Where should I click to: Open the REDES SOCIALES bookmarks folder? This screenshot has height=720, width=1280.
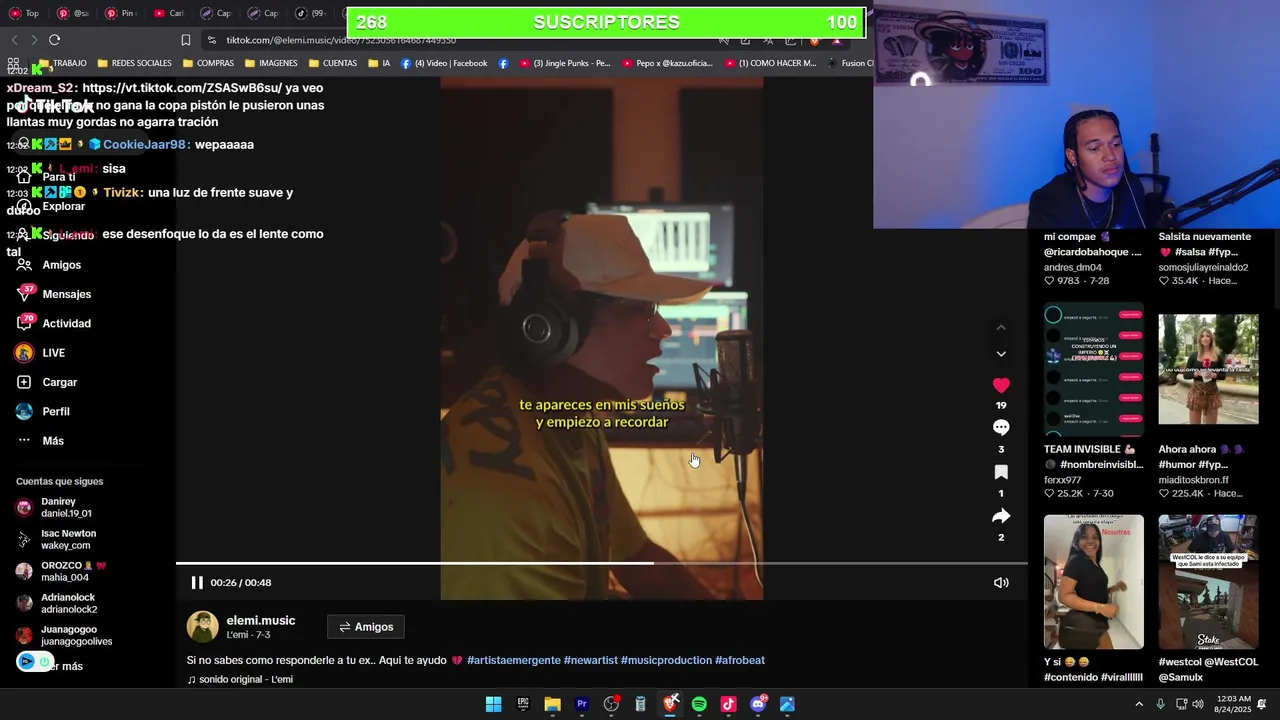tap(134, 63)
